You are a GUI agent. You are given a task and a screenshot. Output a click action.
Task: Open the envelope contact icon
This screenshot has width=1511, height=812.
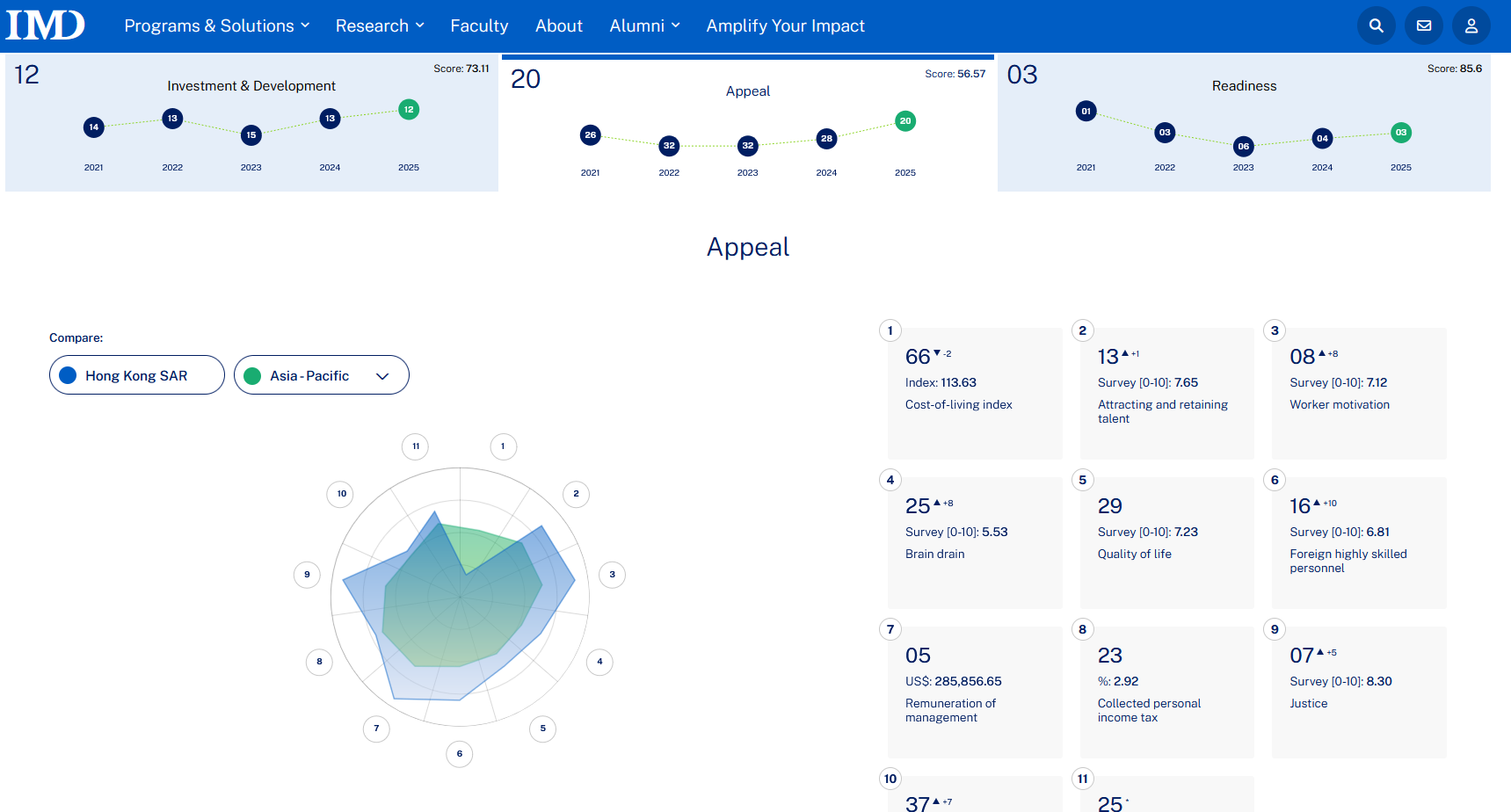(x=1424, y=26)
